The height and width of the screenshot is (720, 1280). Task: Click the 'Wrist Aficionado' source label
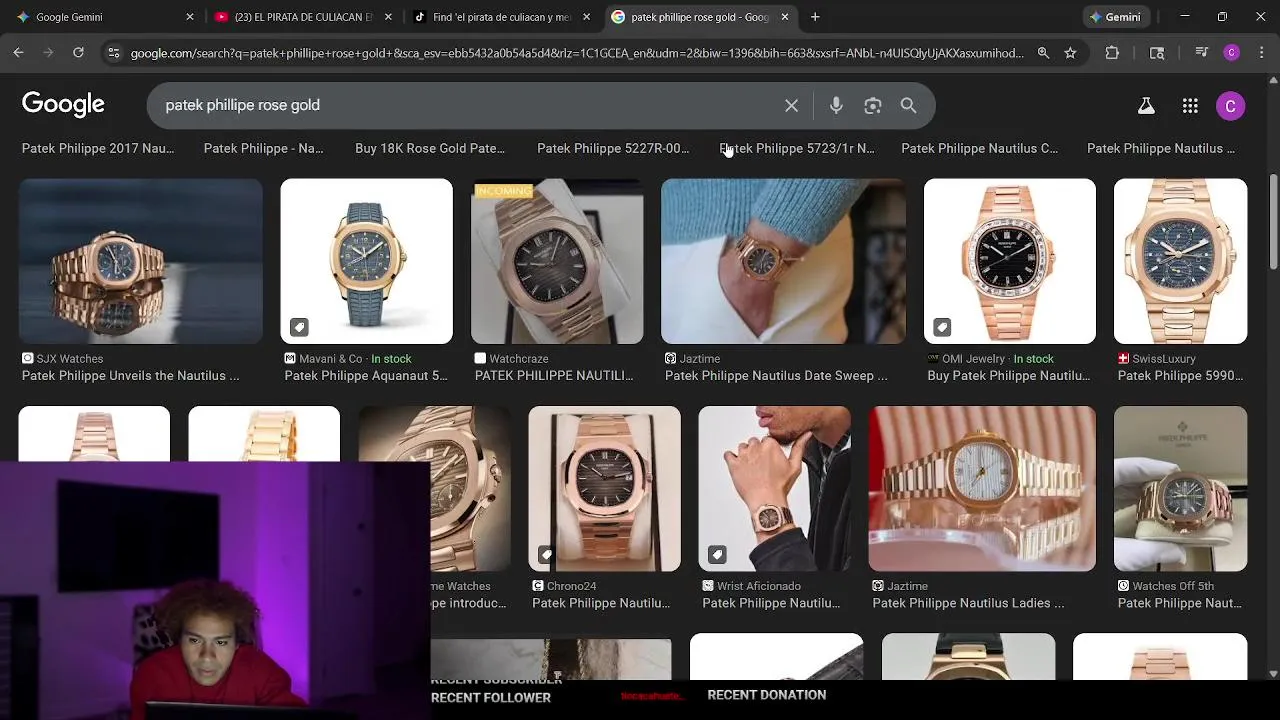point(759,586)
